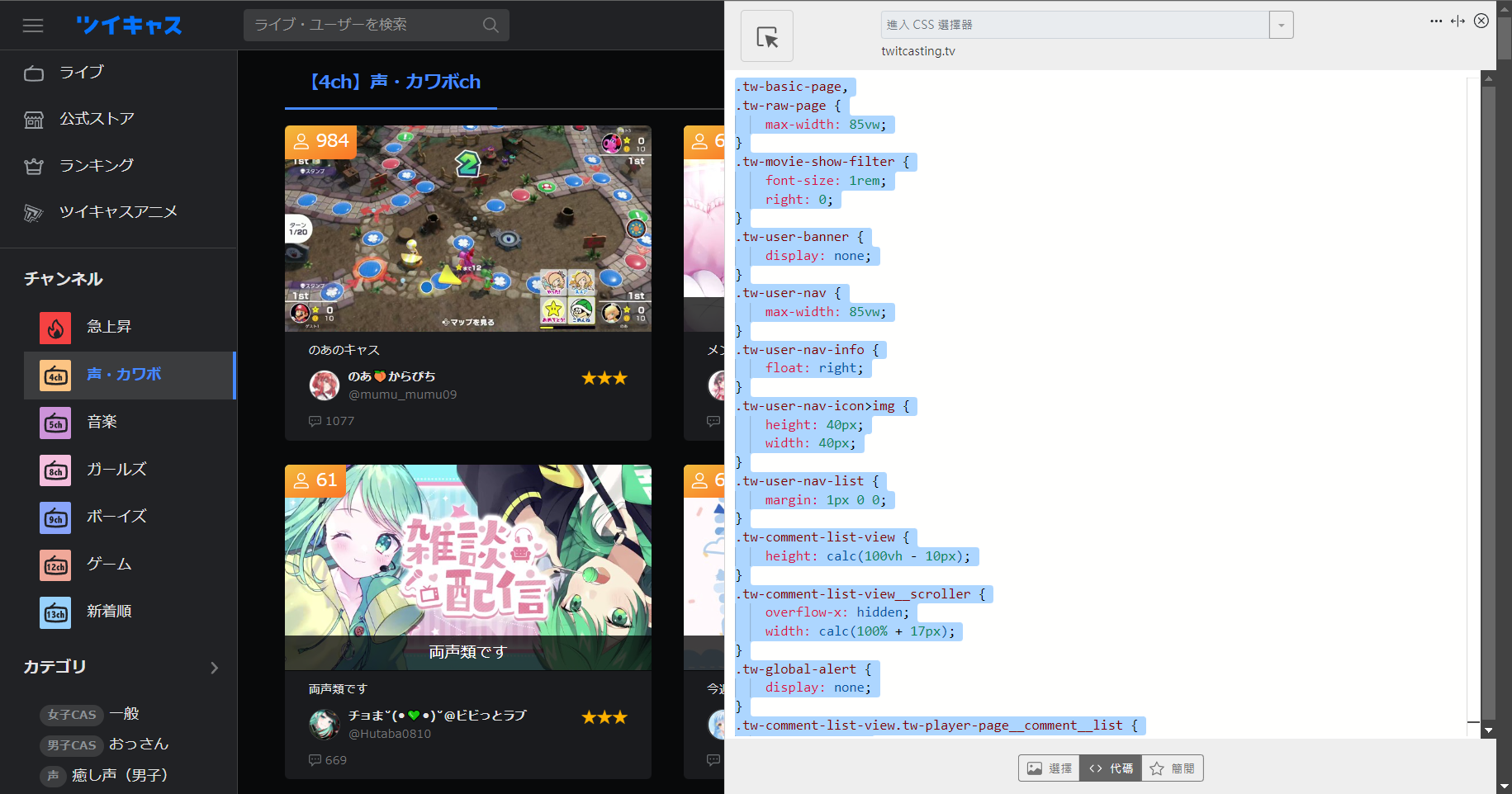Activate the element picker cursor button
The height and width of the screenshot is (794, 1512).
766,36
